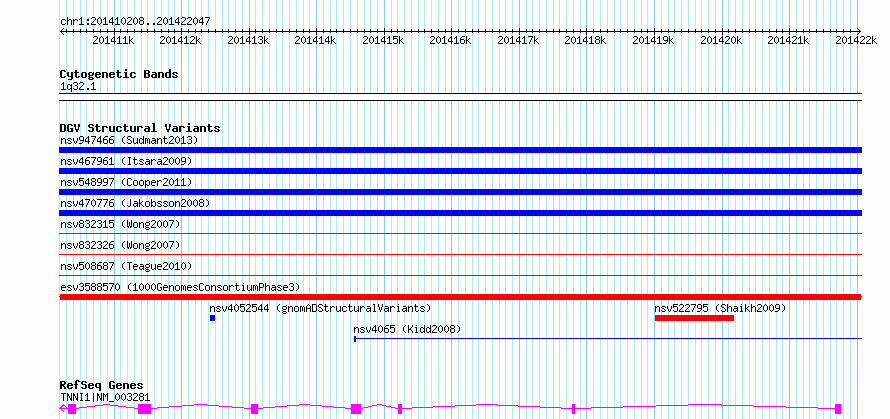This screenshot has height=419, width=890.
Task: Select the small blue nsv4052544 variant box
Action: coord(212,318)
